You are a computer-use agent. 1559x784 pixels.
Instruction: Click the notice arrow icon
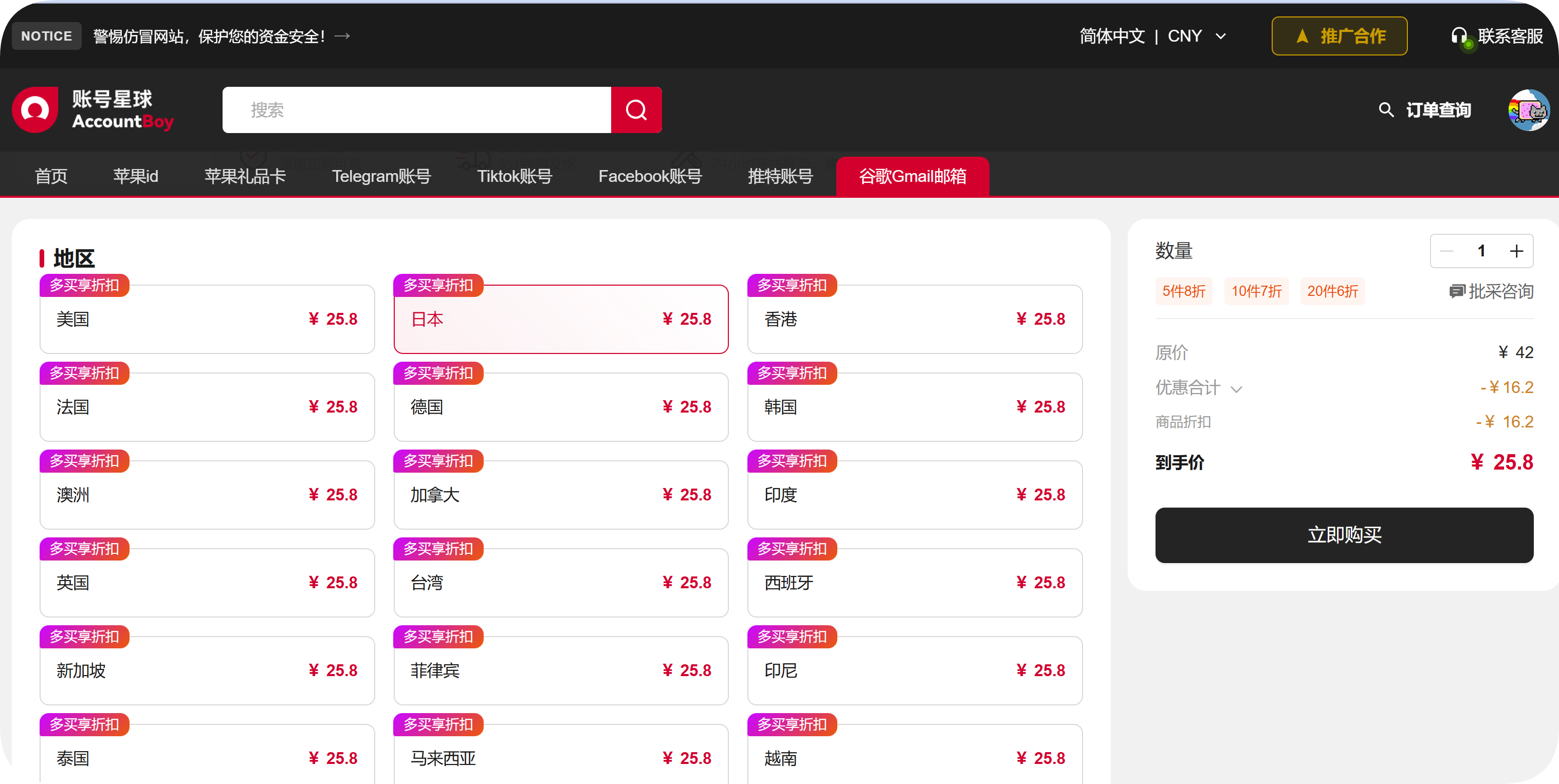coord(342,36)
